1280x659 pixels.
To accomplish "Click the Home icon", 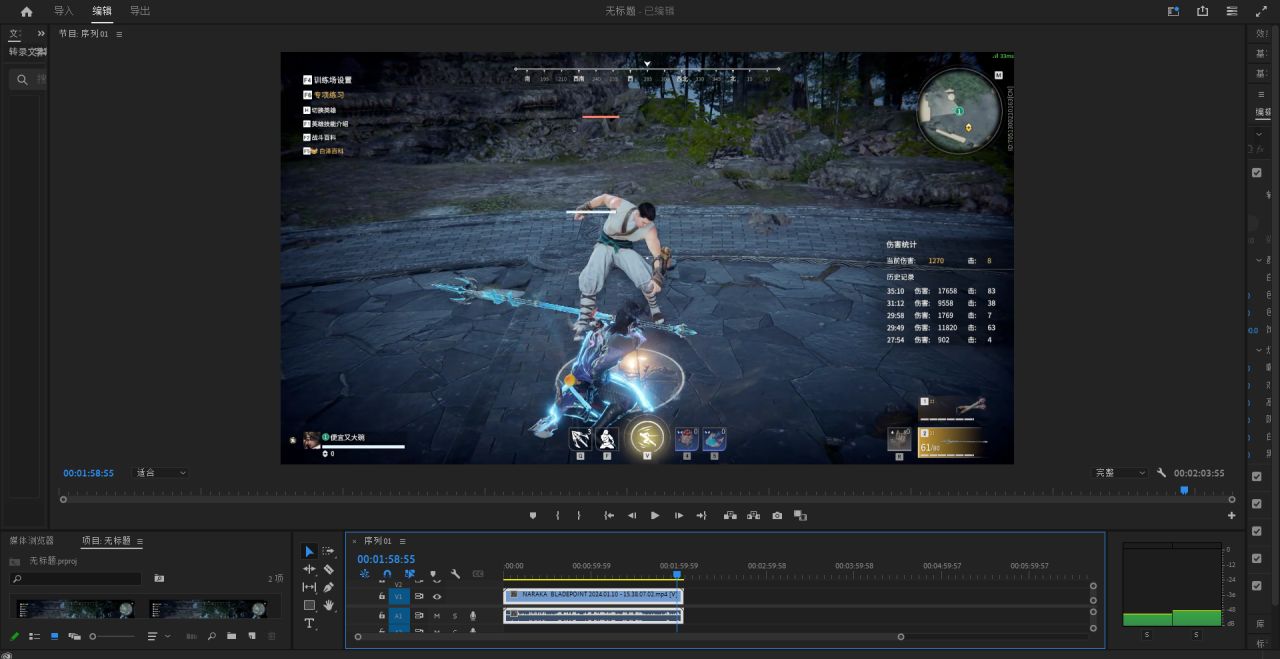I will (x=26, y=11).
